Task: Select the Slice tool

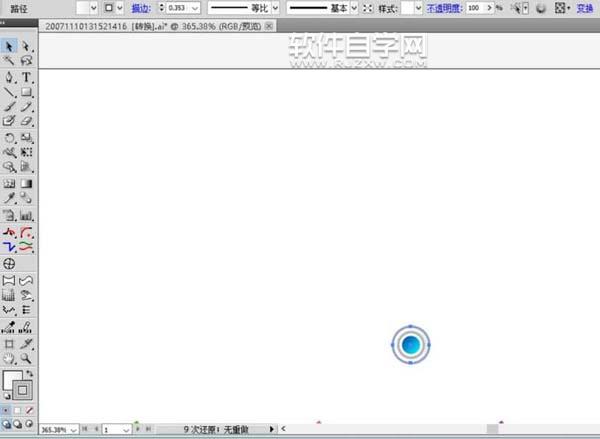Action: (26, 343)
